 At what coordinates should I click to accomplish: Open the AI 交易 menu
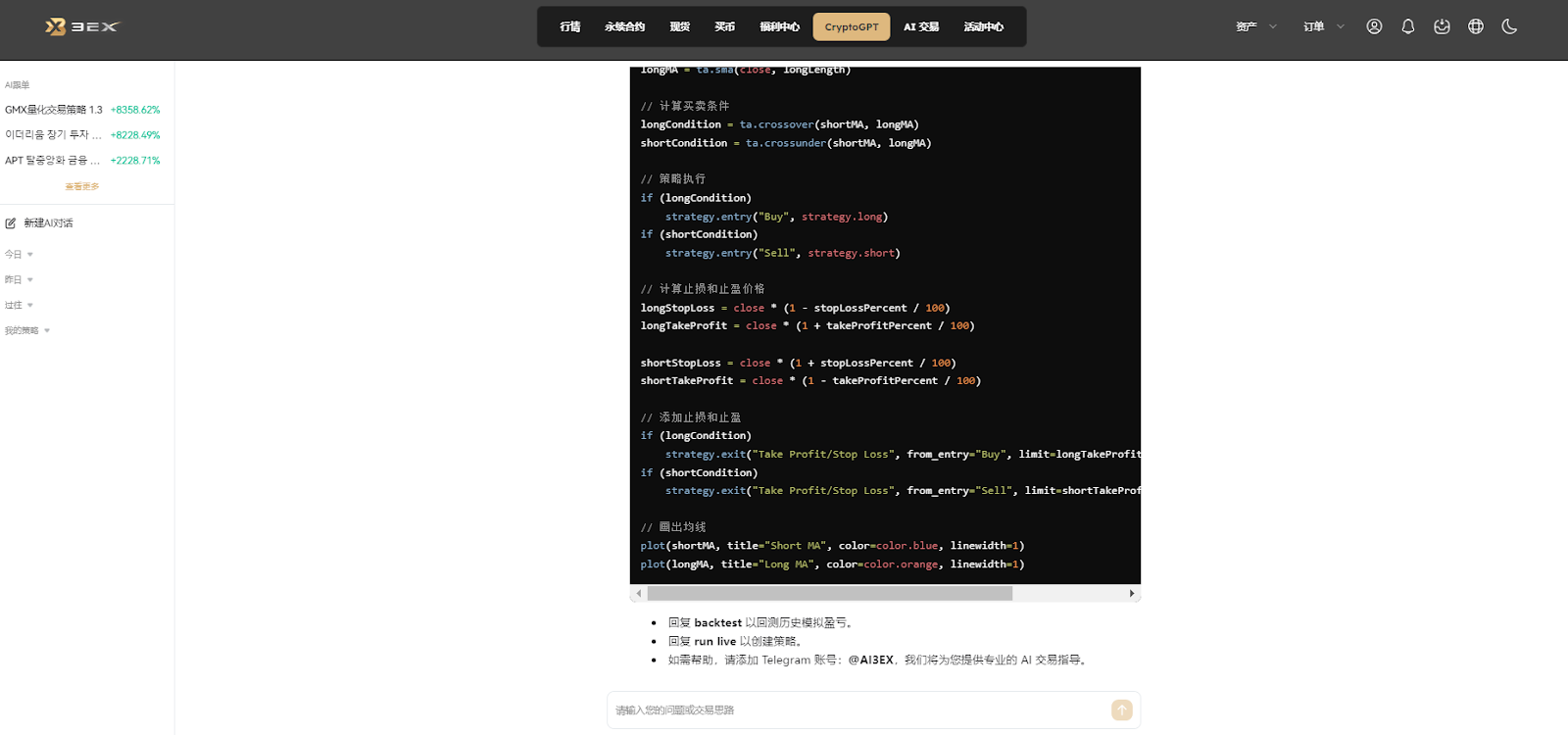[921, 26]
